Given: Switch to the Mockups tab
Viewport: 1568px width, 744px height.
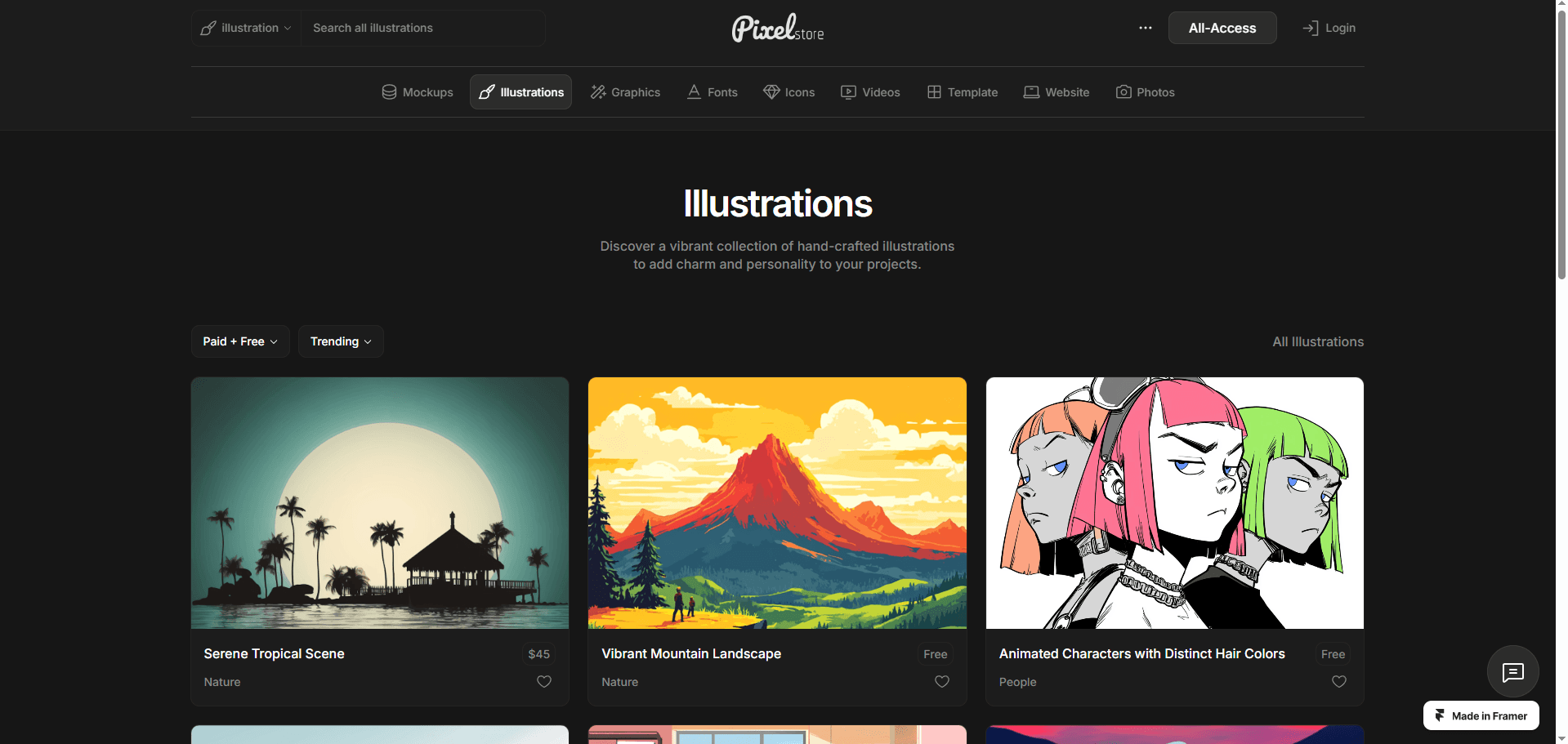Looking at the screenshot, I should [417, 92].
